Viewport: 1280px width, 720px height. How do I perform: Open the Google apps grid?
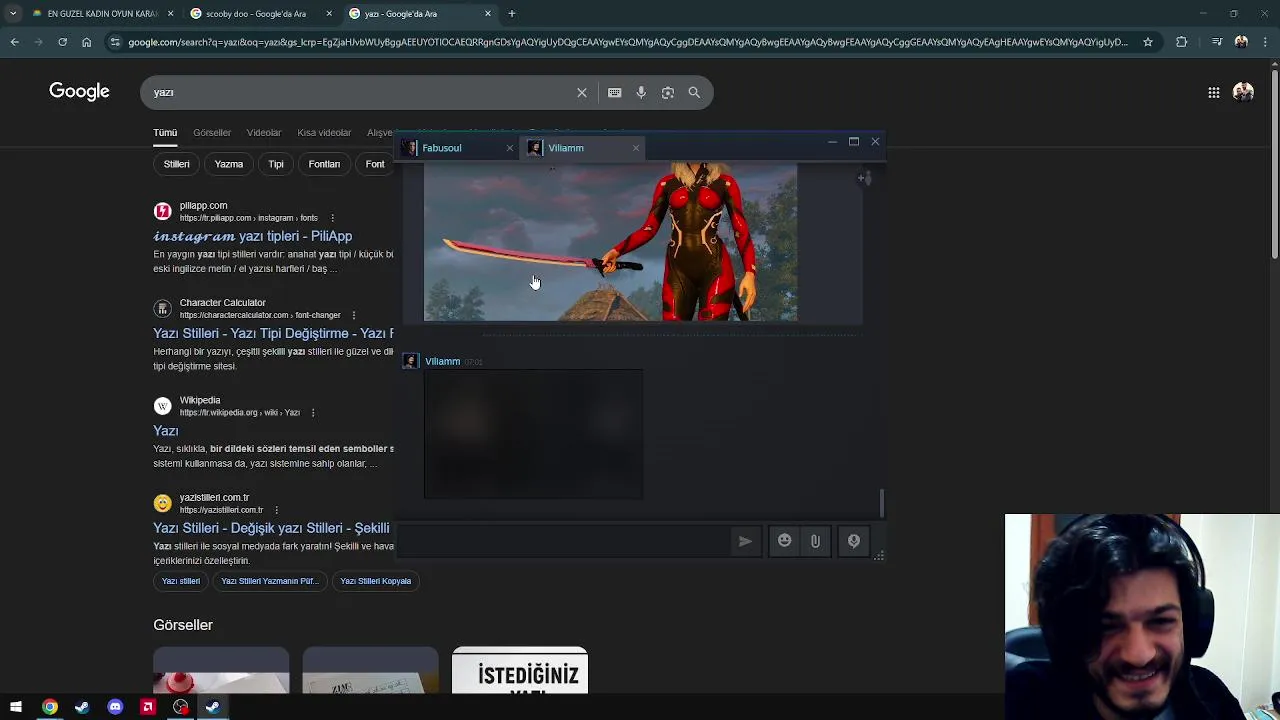click(1214, 92)
